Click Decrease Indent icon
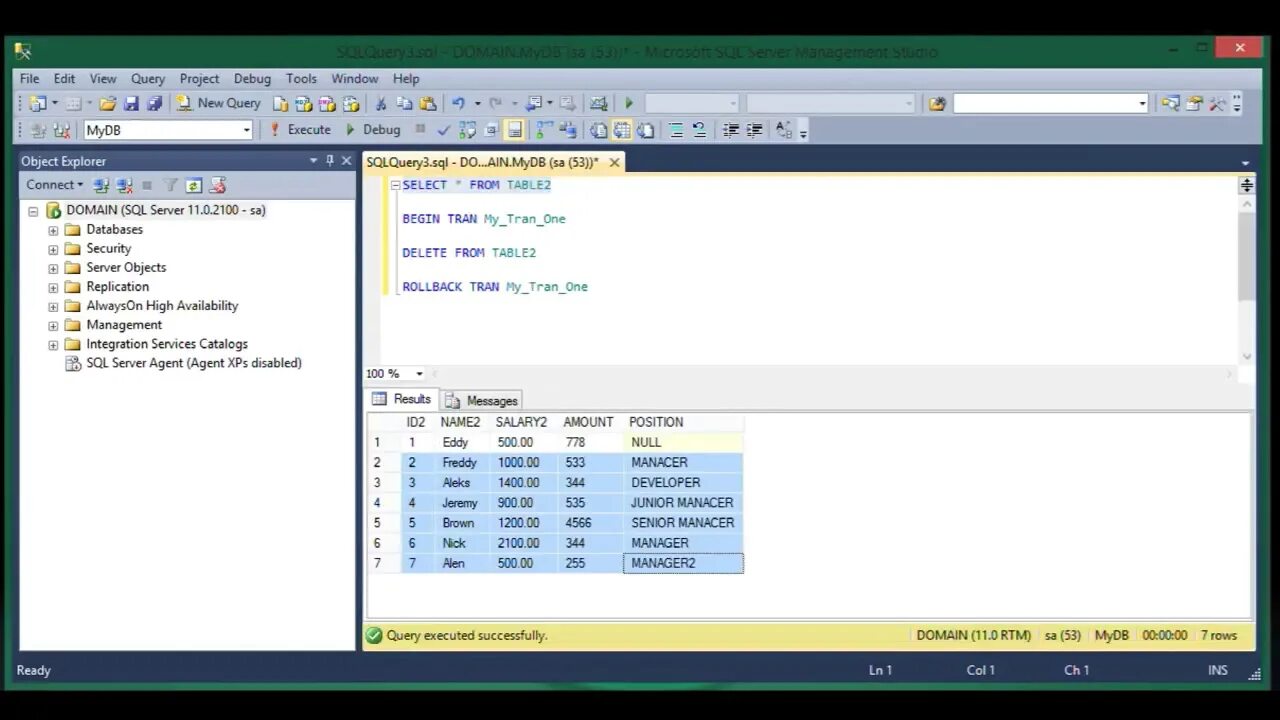Screen dimensions: 1280x720 (x=731, y=130)
